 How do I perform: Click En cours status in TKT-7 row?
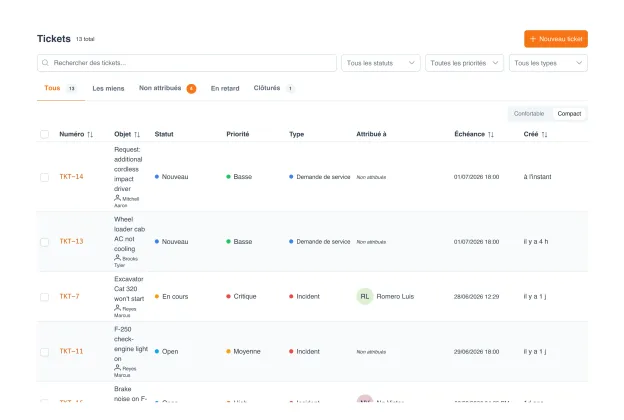172,297
